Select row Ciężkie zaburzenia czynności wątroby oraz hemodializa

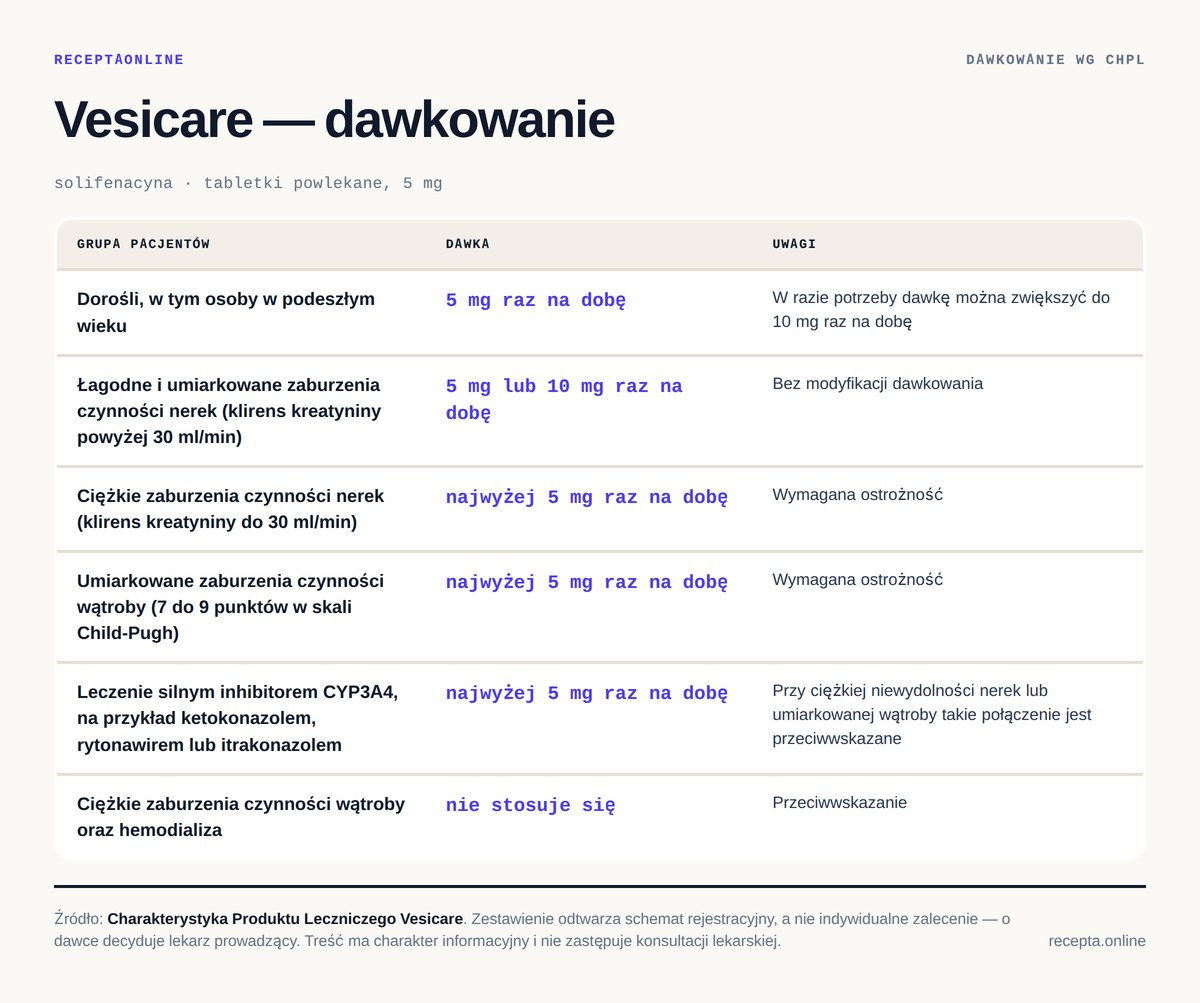[600, 818]
